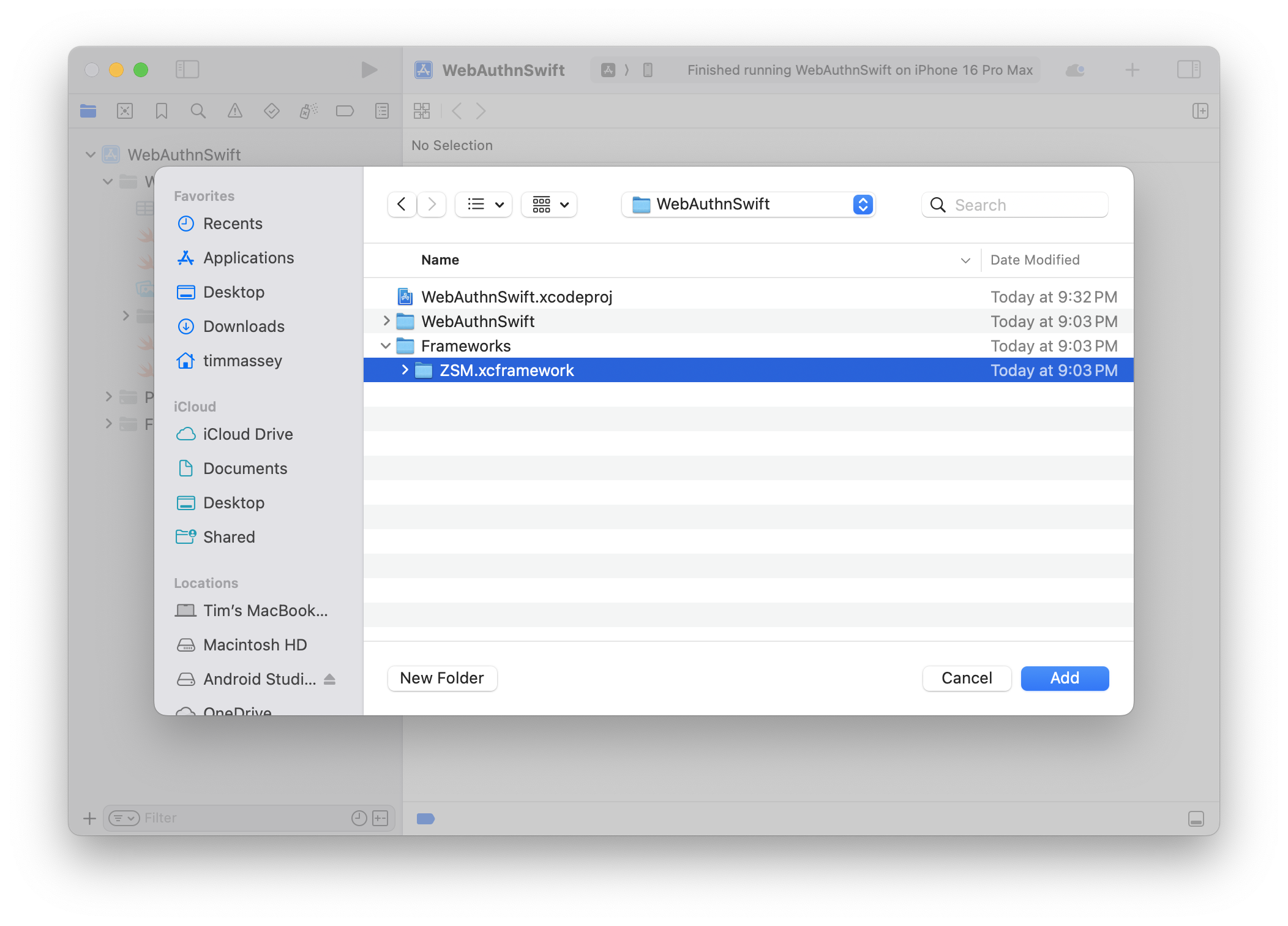The image size is (1288, 926).
Task: Click the Search field in the dialog
Action: tap(1014, 205)
